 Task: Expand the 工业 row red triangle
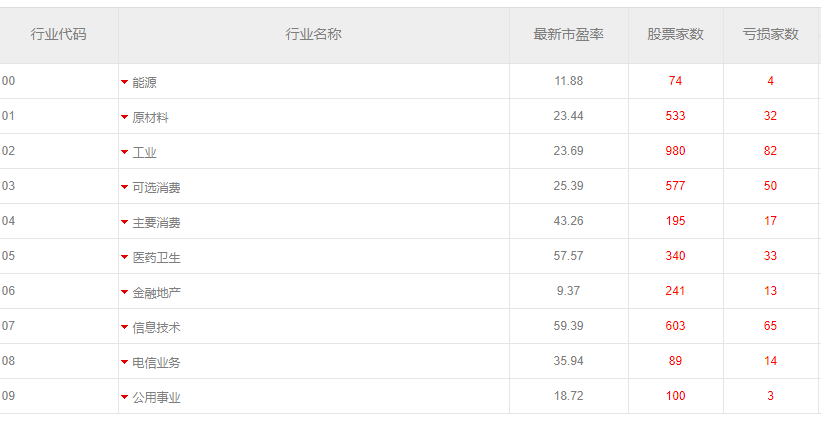(125, 152)
